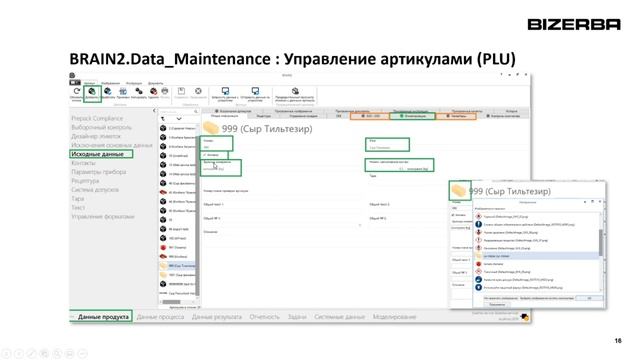
Task: Switch to Отчетность bottom section
Action: (x=265, y=317)
